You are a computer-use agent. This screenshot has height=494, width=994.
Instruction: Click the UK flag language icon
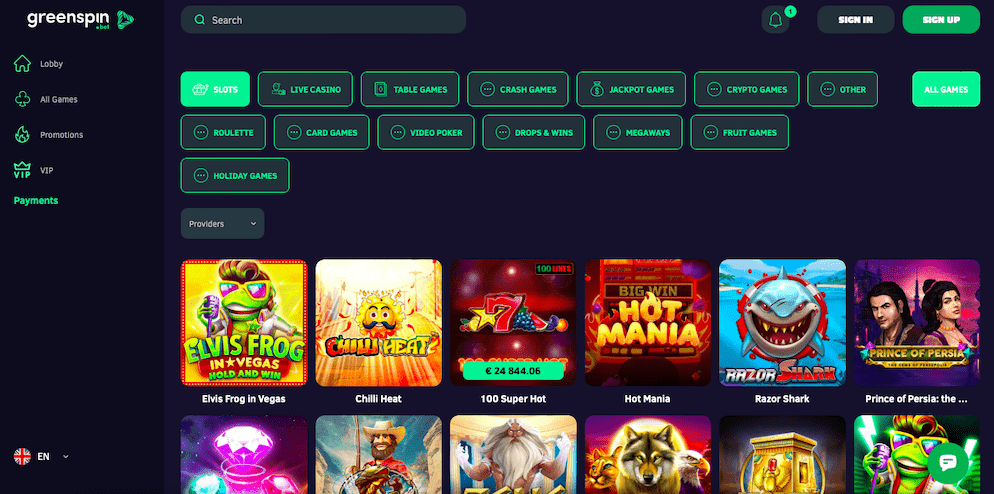click(x=22, y=456)
